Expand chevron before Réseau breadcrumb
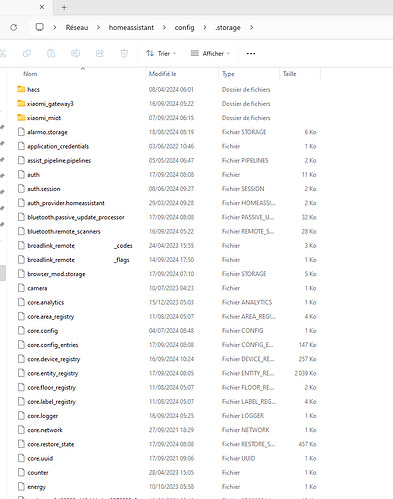The width and height of the screenshot is (393, 499). (55, 27)
